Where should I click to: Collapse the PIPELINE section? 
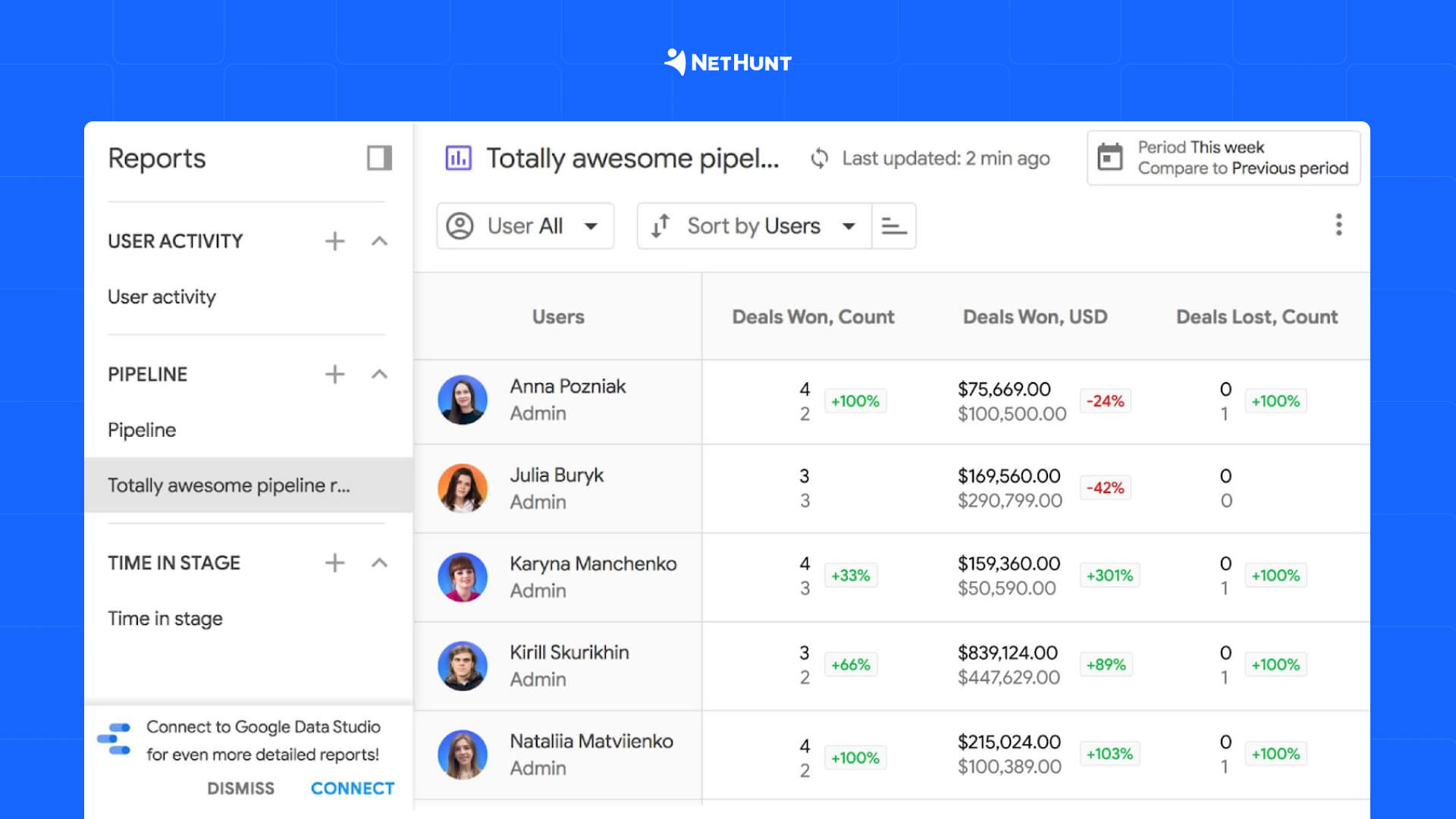pyautogui.click(x=380, y=373)
